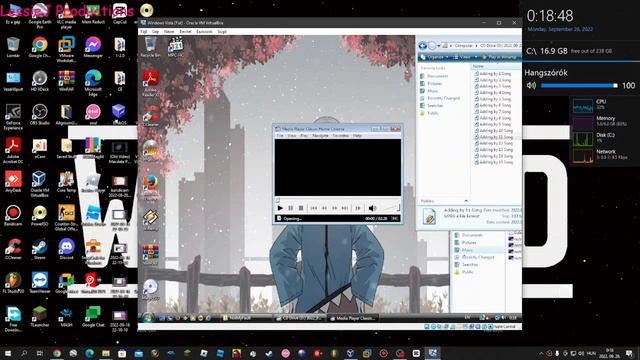The width and height of the screenshot is (640, 360).
Task: Open TLauncher desktop shortcut
Action: 40,316
